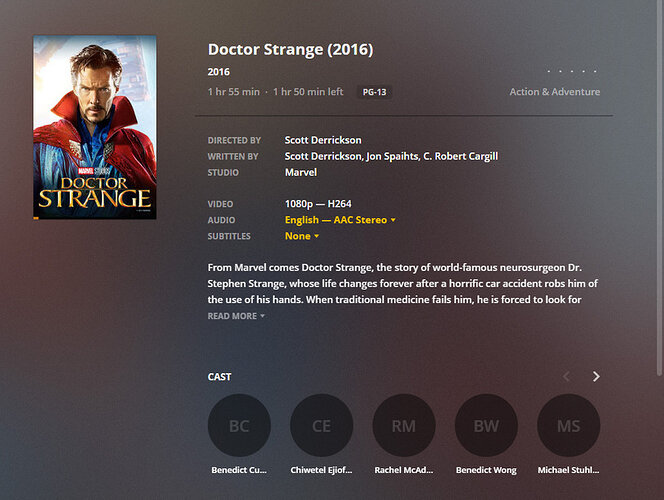This screenshot has width=664, height=500.
Task: Click the Benedict Wong name label
Action: pos(486,470)
